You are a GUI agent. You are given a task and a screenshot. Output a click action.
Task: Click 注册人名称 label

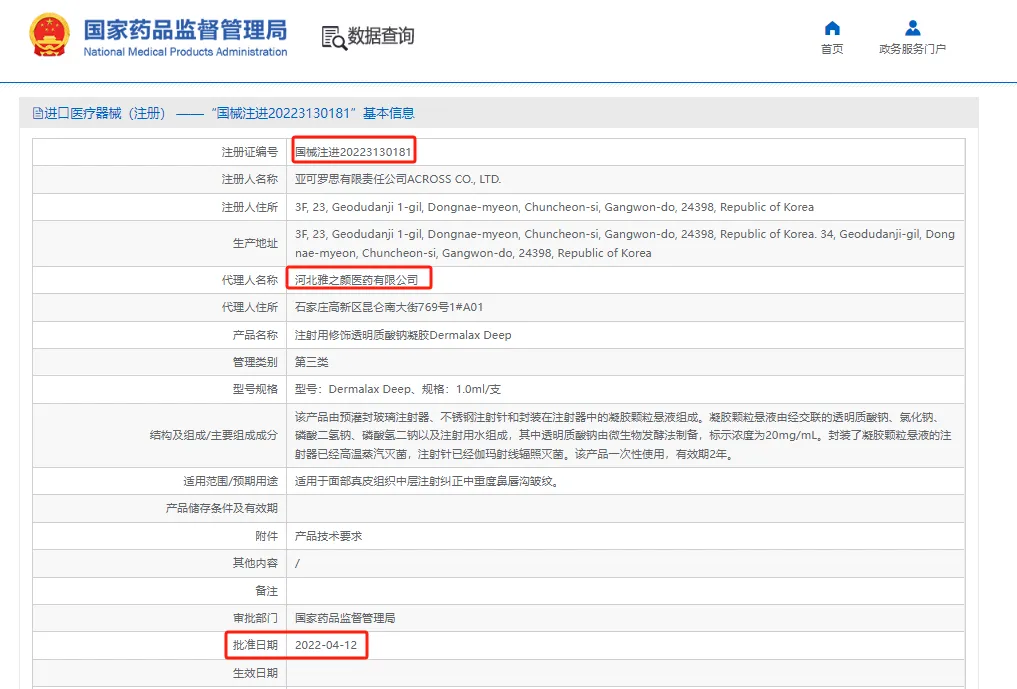pos(250,179)
